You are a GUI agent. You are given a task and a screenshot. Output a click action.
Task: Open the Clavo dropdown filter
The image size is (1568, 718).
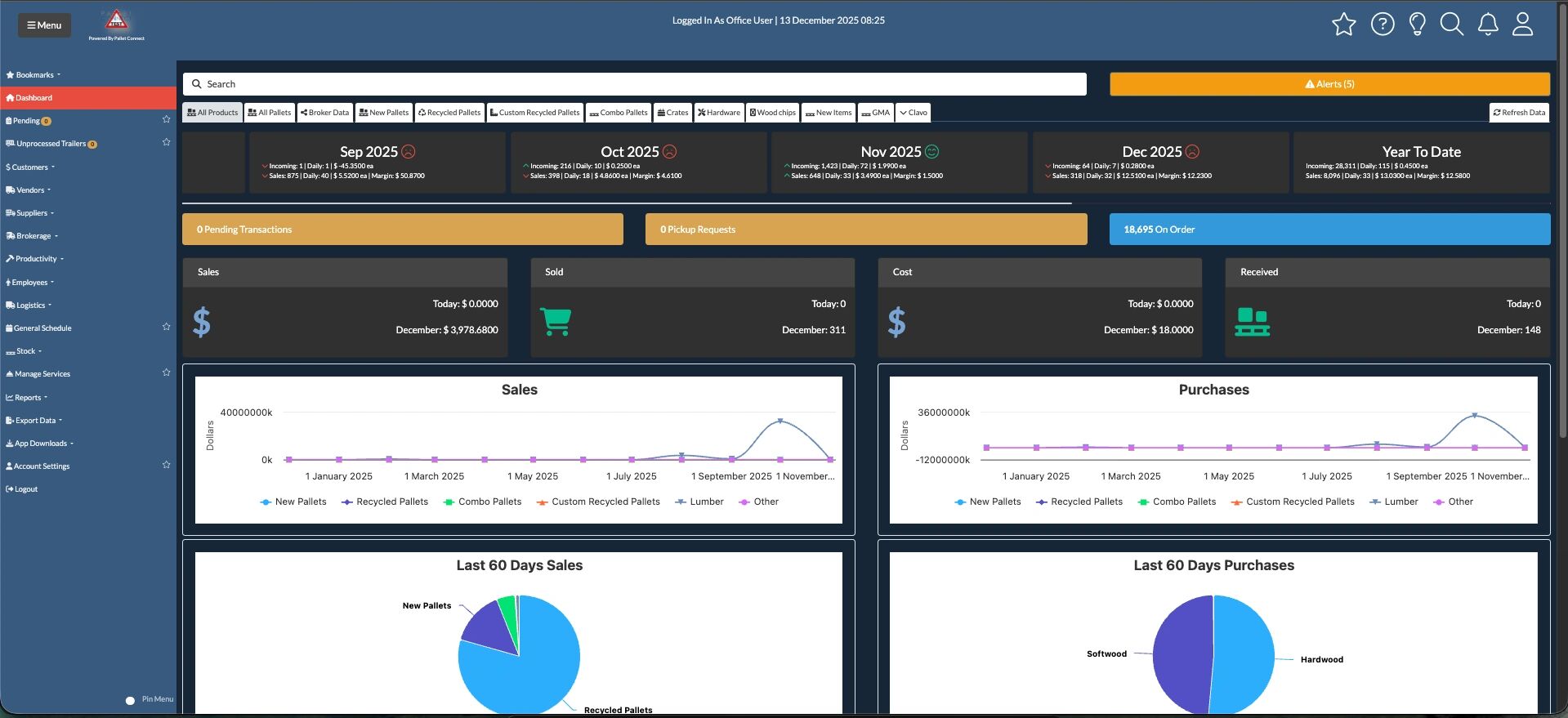(x=914, y=113)
